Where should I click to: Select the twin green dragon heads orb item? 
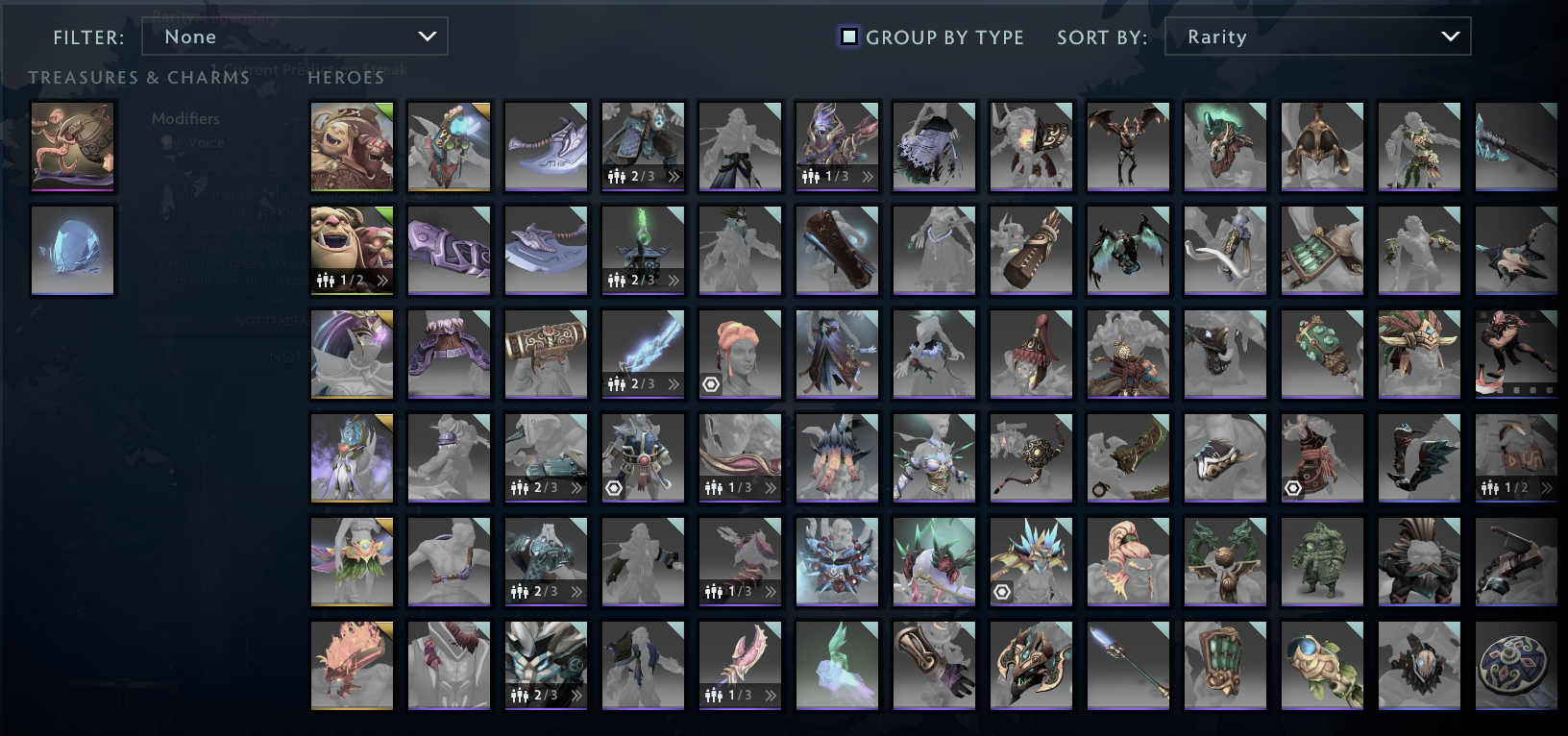coord(1225,562)
